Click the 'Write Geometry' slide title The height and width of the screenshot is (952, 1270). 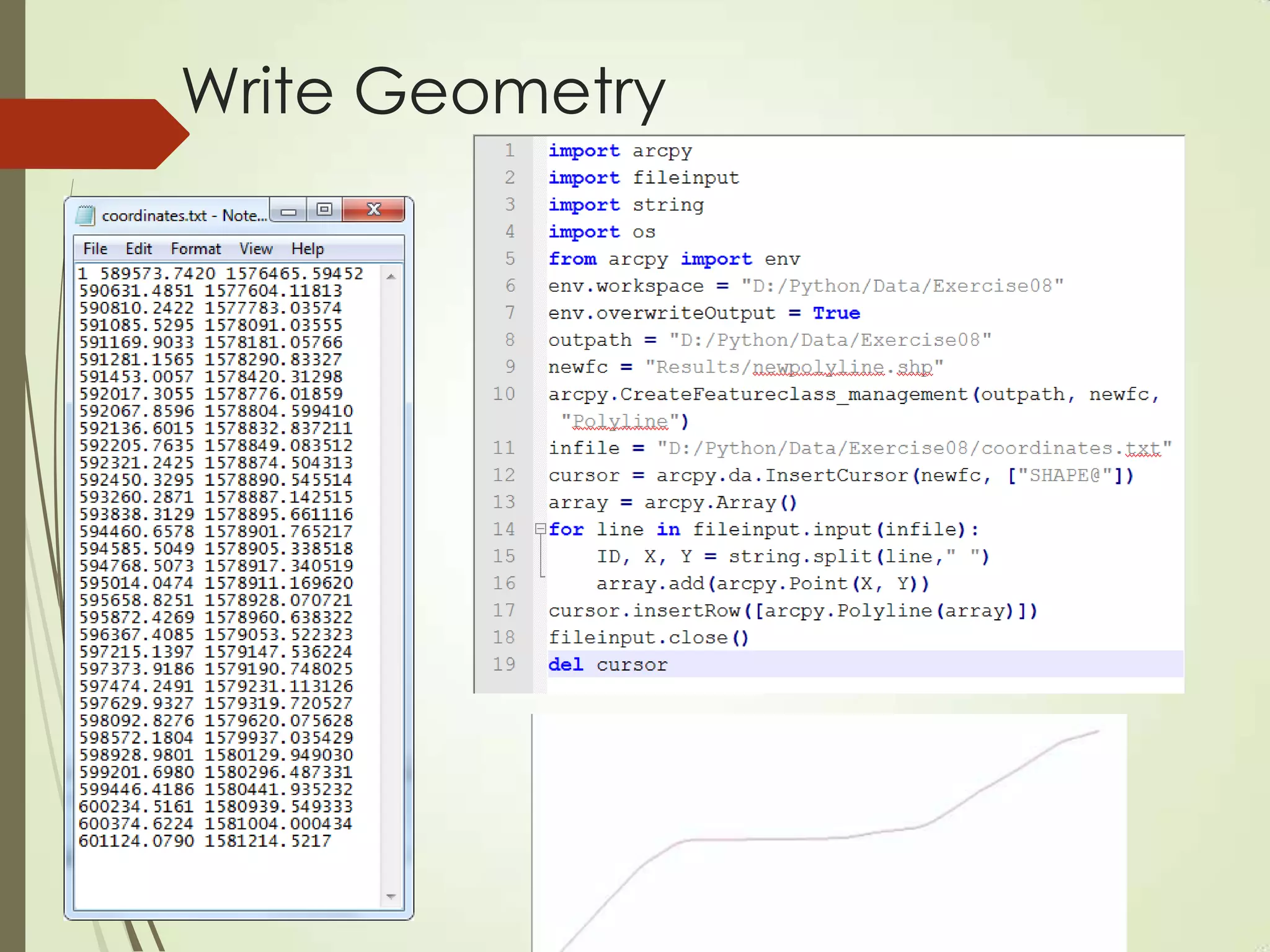point(424,93)
